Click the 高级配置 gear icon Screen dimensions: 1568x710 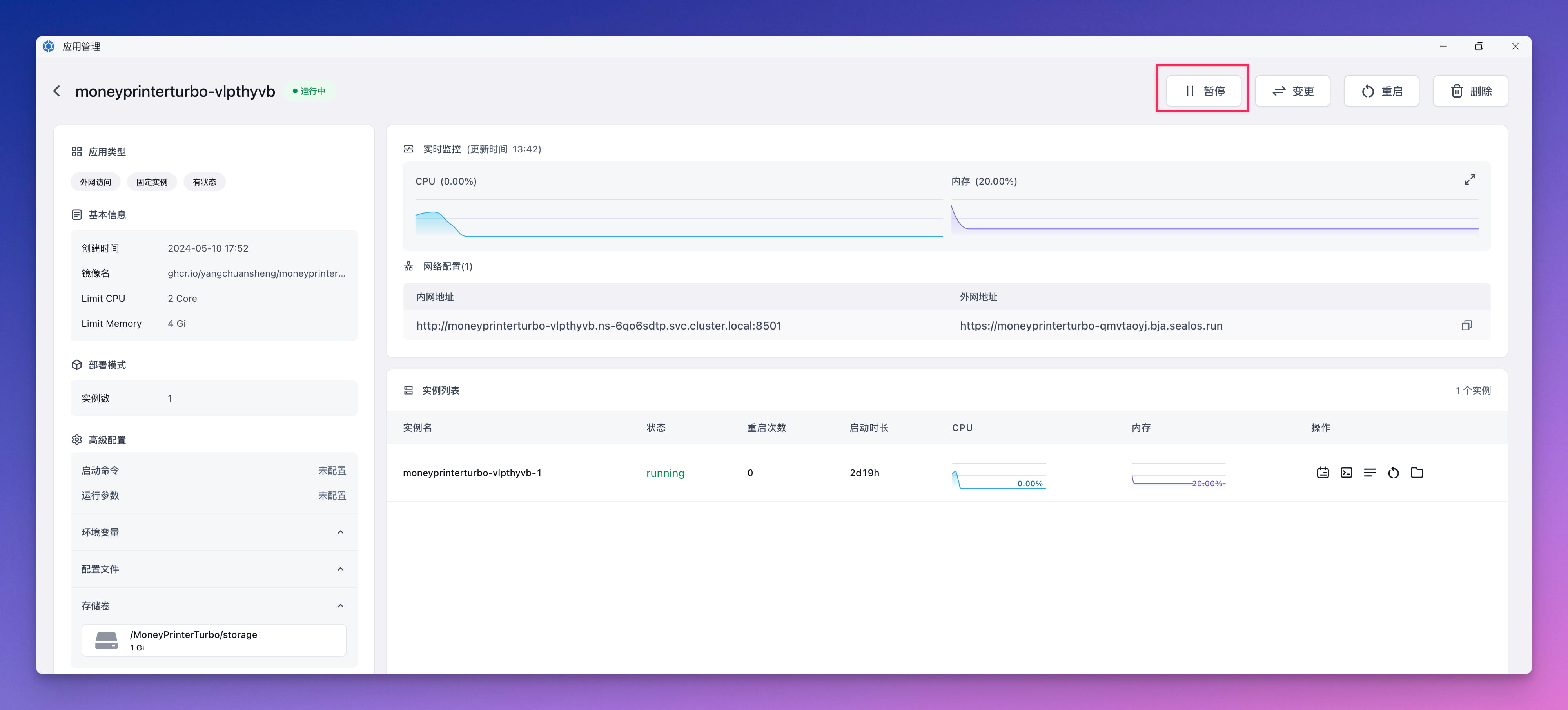77,439
